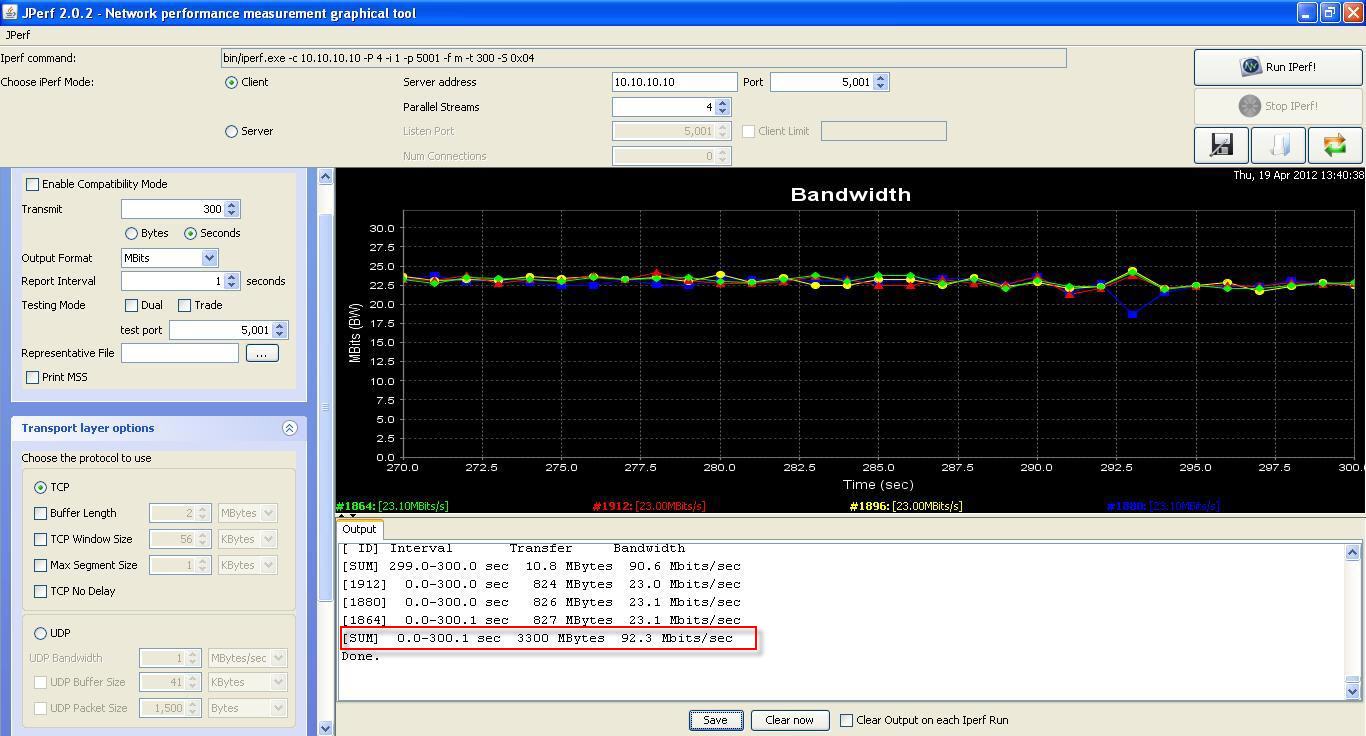Click the Representative File browse button
Image resolution: width=1366 pixels, height=736 pixels.
click(262, 353)
